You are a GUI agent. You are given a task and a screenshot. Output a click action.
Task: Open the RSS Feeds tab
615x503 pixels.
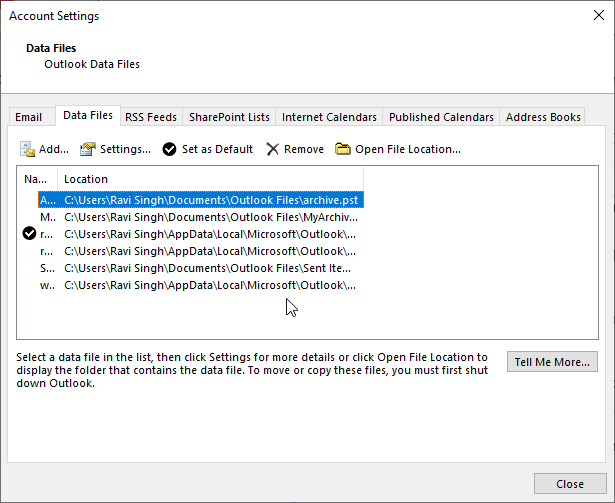click(150, 117)
